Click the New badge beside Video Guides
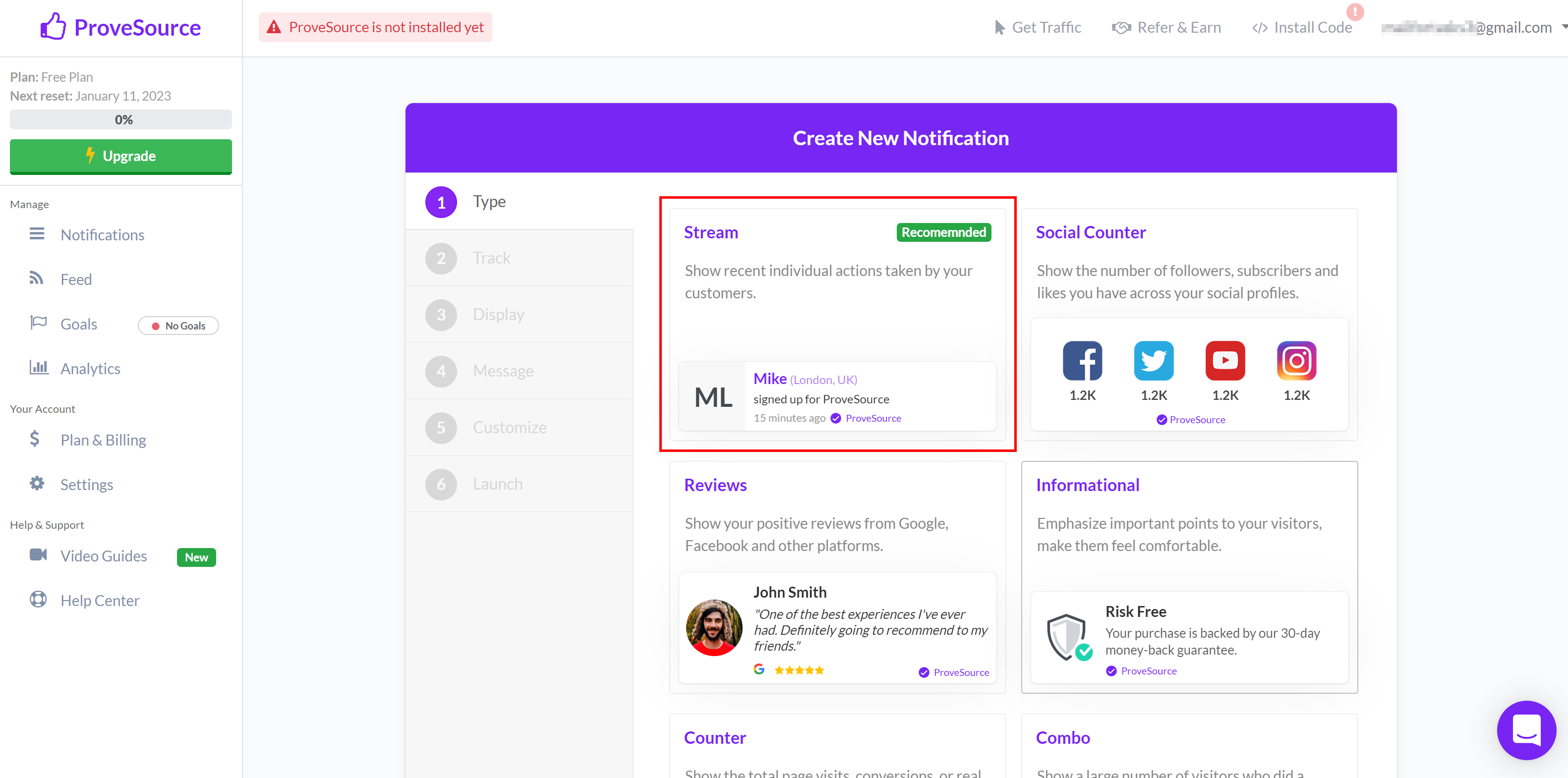 (196, 557)
